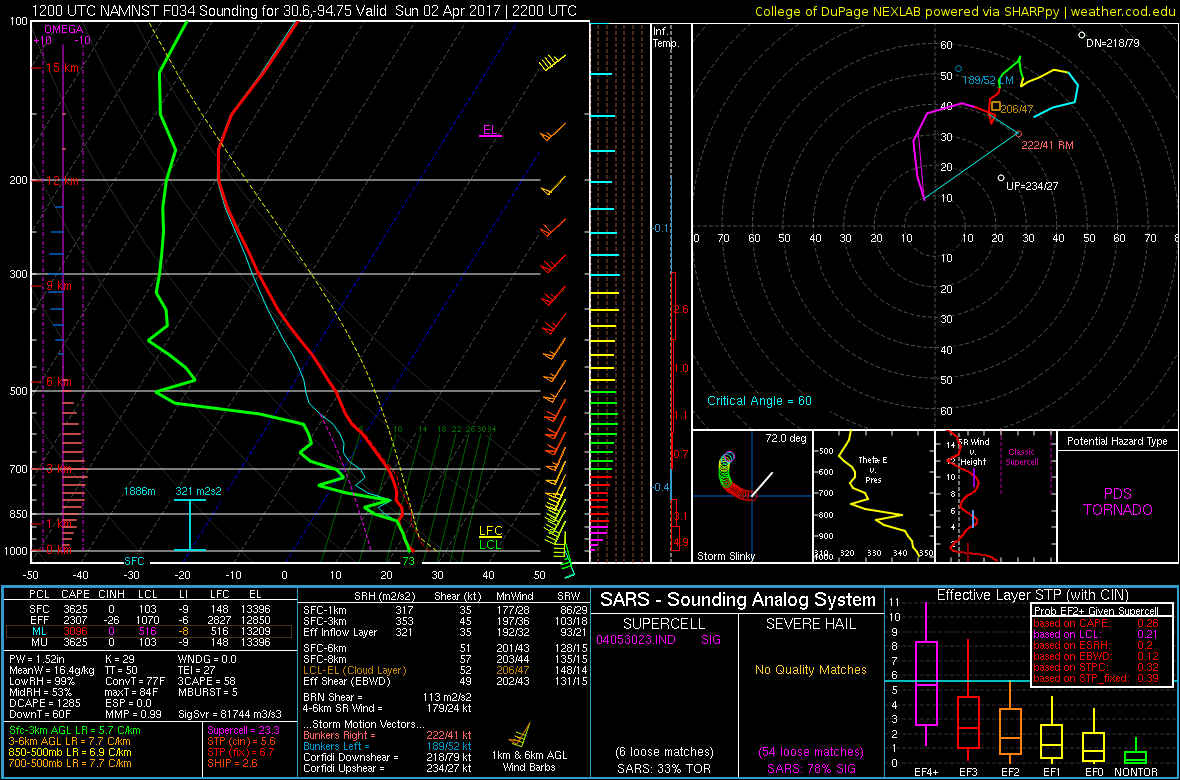This screenshot has height=780, width=1180.
Task: Click the green NONTOR box plot
Action: tap(1136, 757)
